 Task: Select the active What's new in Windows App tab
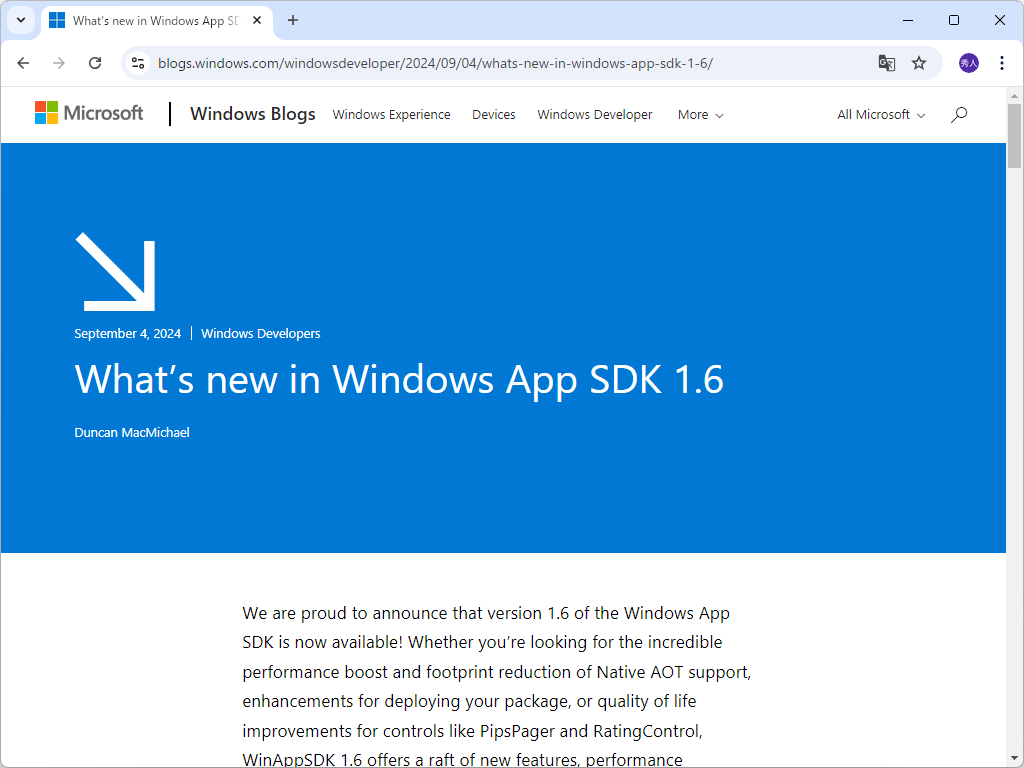coord(157,20)
